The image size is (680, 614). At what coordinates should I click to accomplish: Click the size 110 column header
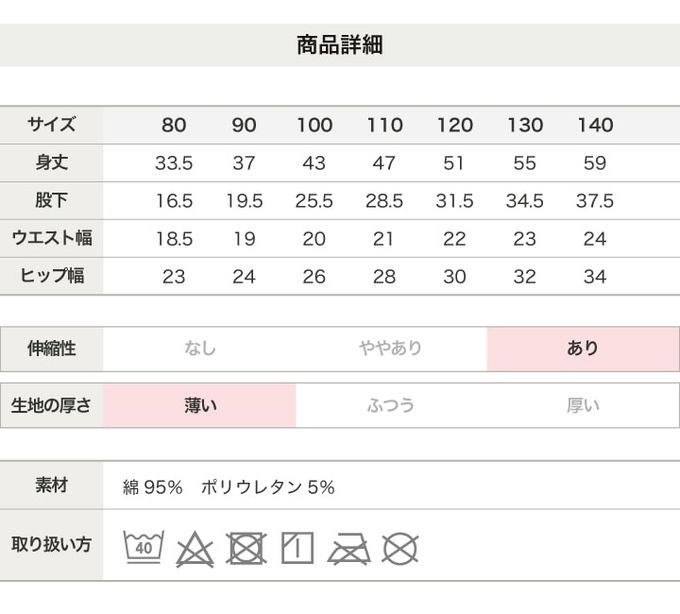384,125
